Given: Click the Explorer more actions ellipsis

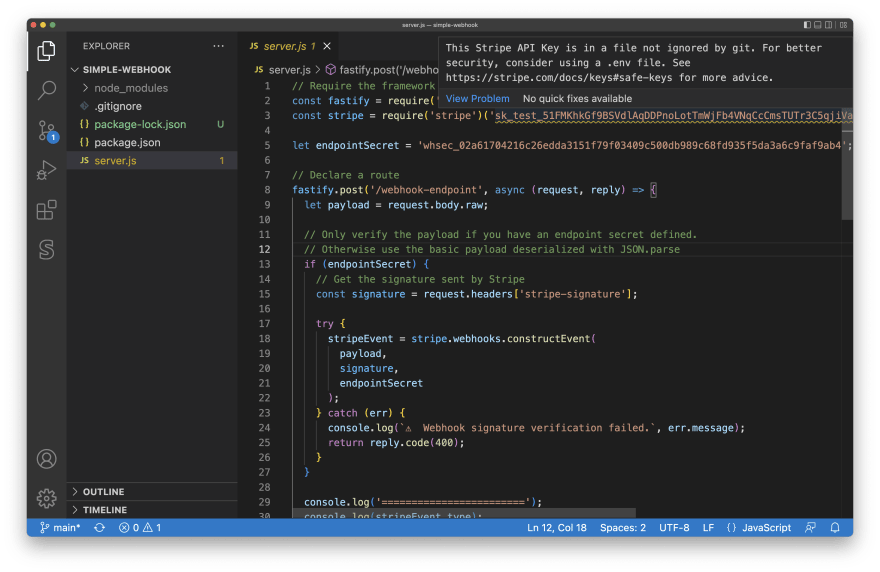Looking at the screenshot, I should click(x=218, y=46).
